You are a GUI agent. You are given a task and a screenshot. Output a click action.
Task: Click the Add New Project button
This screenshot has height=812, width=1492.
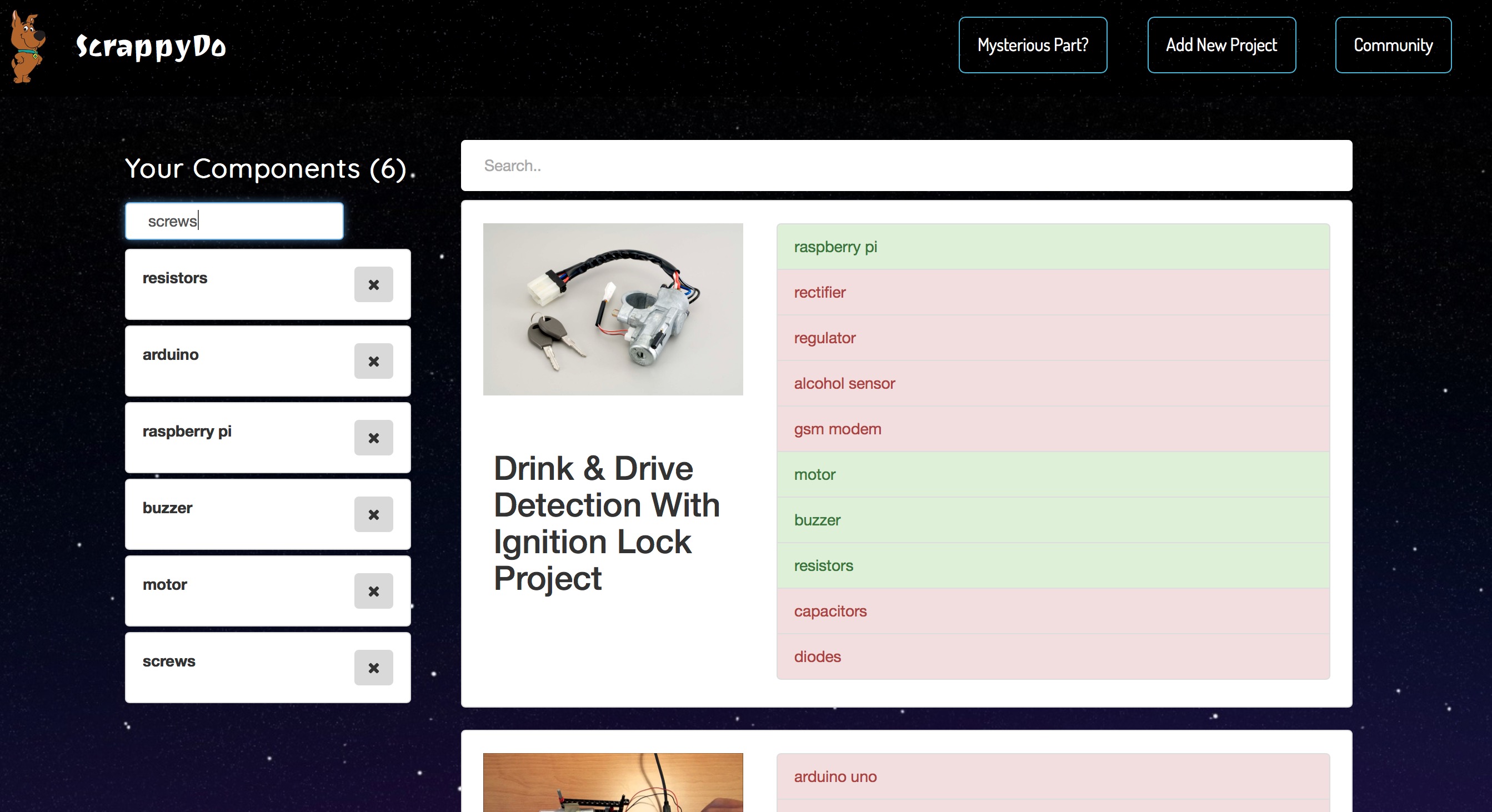coord(1221,45)
